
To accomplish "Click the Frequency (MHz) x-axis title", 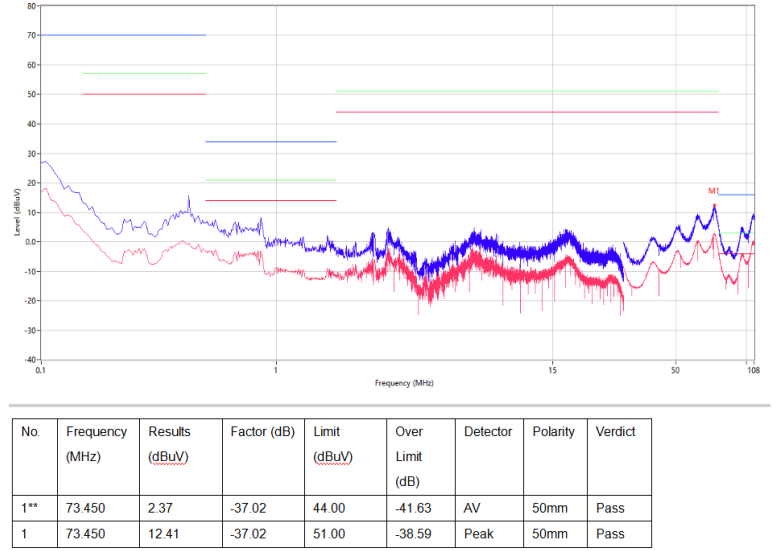I will [x=404, y=383].
